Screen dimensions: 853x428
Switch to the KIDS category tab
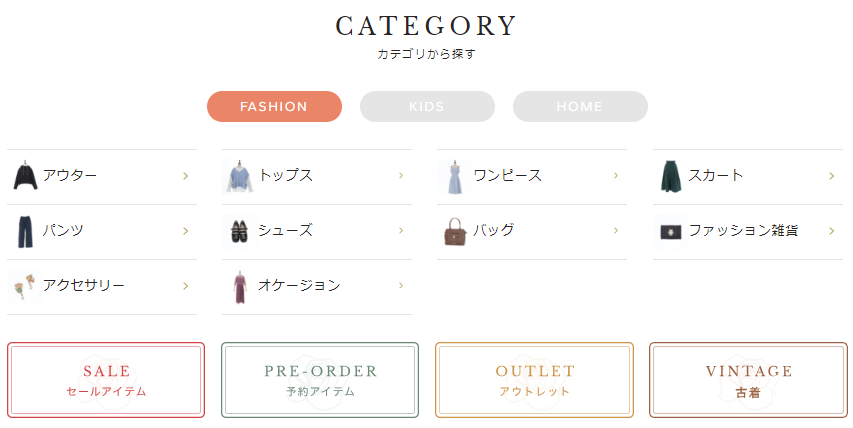pos(427,107)
